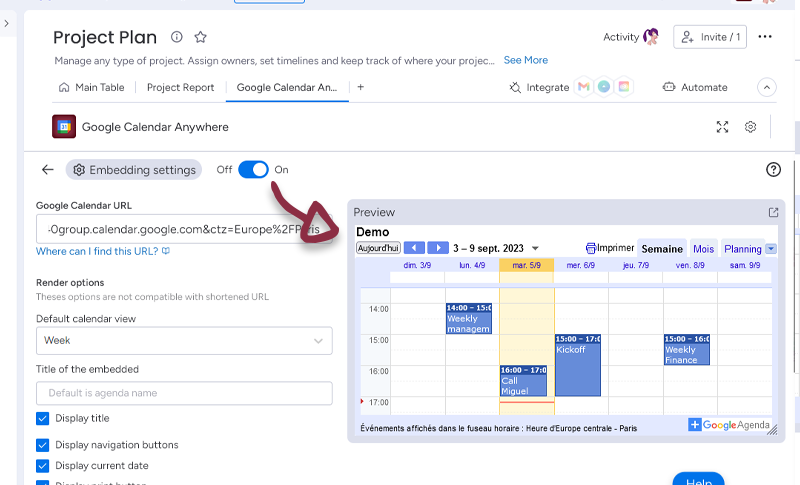The height and width of the screenshot is (485, 800).
Task: Toggle the embedding Off/On switch
Action: click(253, 170)
